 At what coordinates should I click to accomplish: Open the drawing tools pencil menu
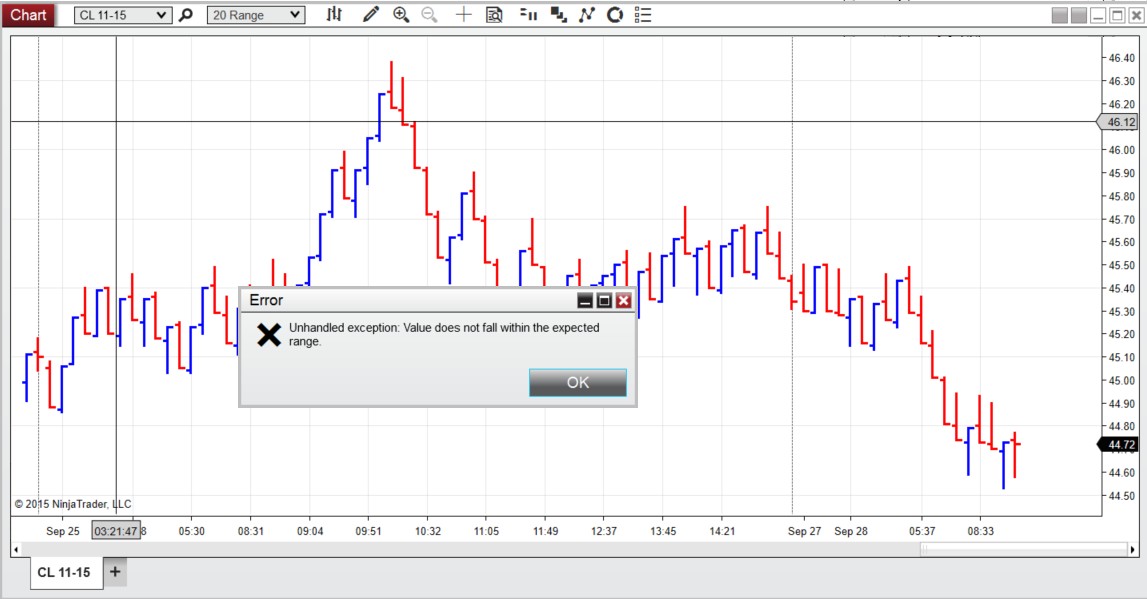coord(371,15)
